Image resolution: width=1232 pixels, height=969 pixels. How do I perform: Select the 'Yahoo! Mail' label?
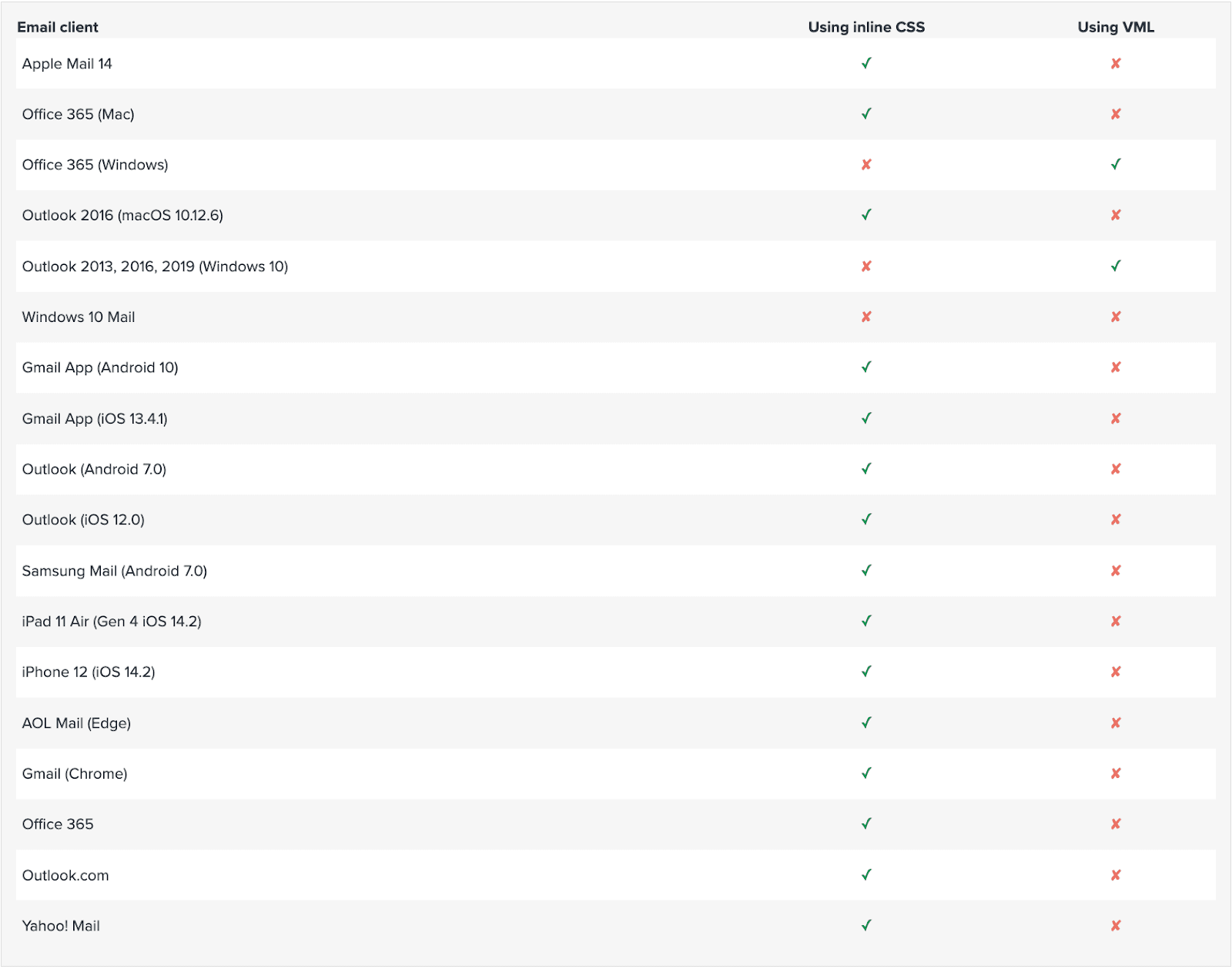pyautogui.click(x=61, y=927)
